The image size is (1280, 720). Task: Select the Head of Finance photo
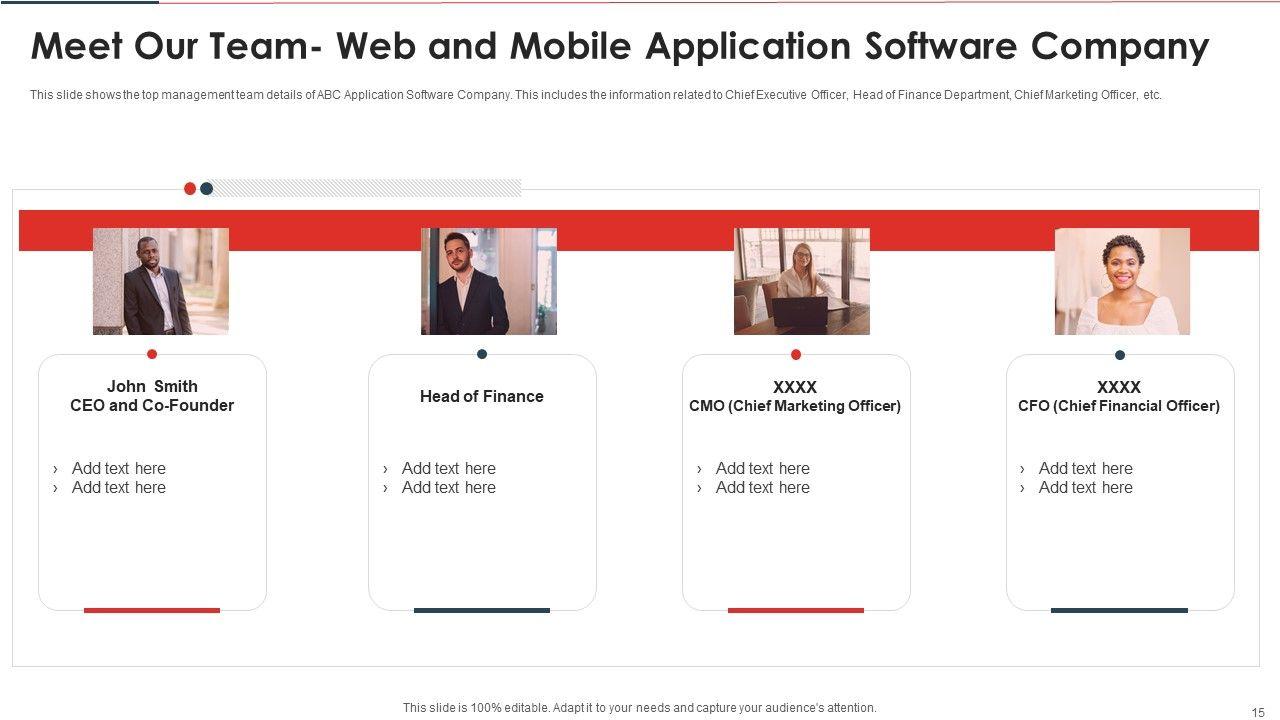click(x=488, y=281)
